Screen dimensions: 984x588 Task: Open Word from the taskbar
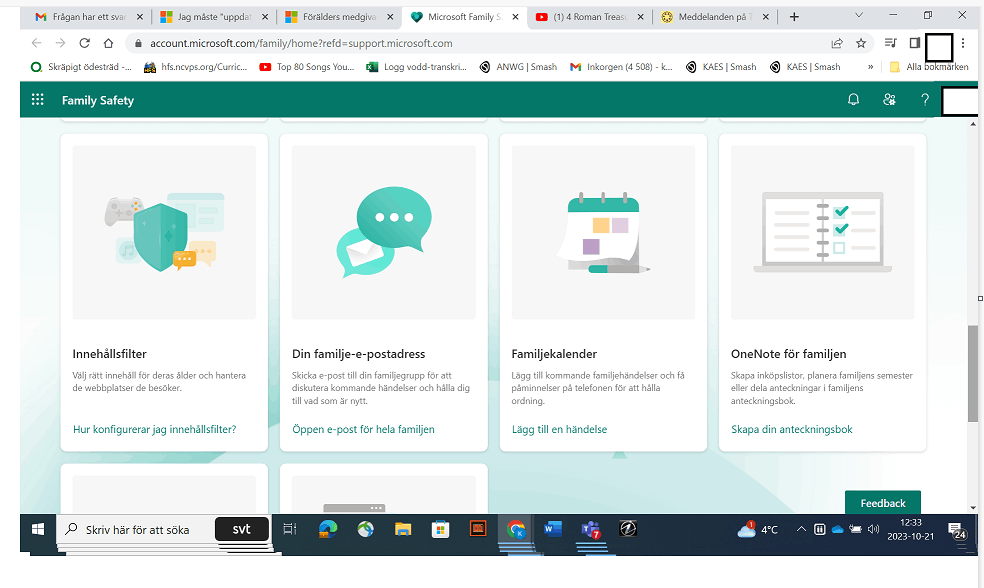point(553,530)
